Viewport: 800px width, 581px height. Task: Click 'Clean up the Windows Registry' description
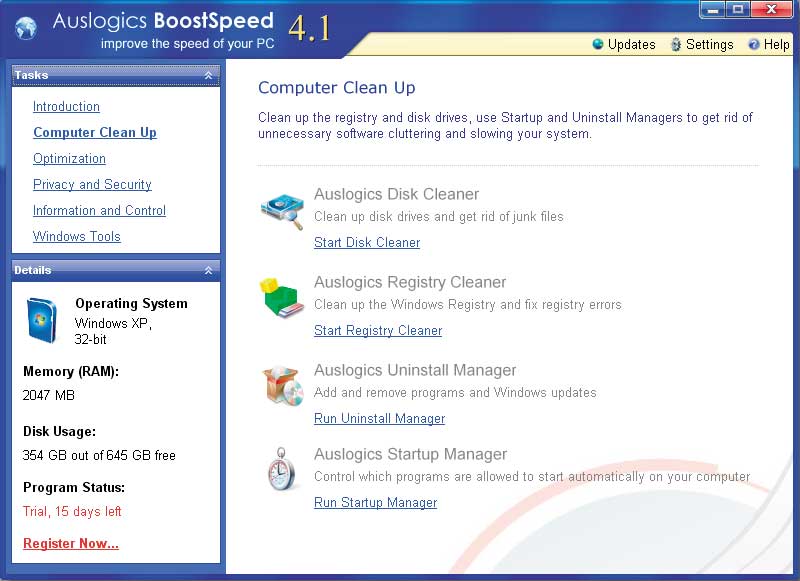[468, 305]
